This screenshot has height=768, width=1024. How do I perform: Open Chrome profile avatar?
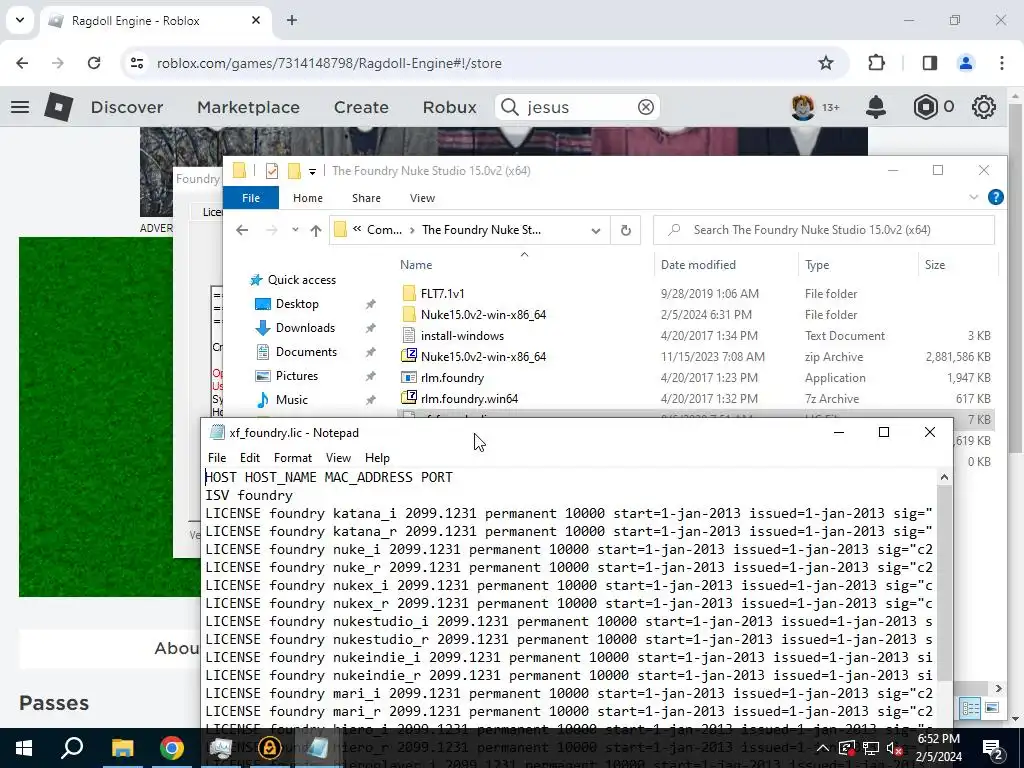point(965,63)
